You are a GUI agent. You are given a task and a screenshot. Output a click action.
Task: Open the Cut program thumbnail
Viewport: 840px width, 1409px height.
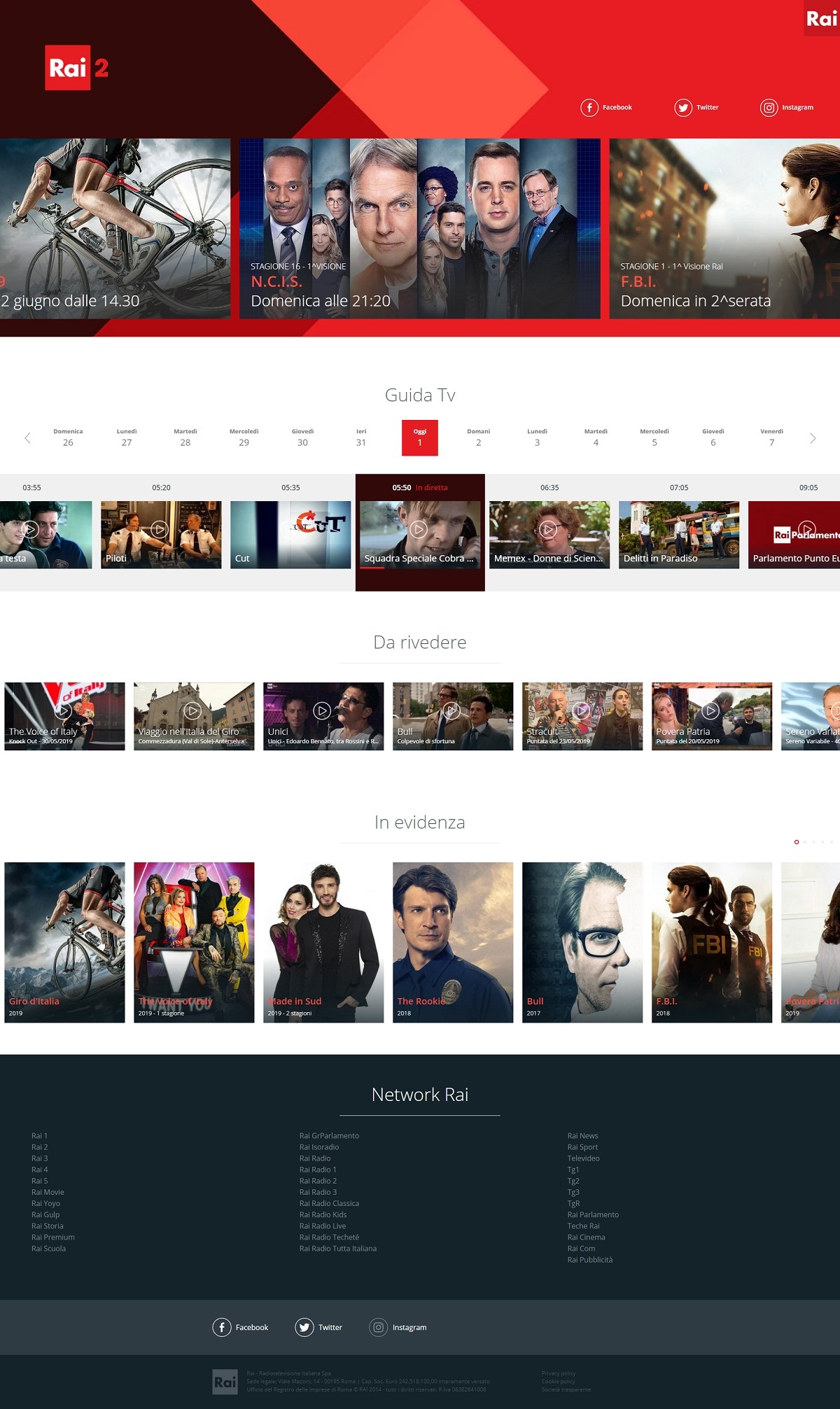pyautogui.click(x=290, y=535)
